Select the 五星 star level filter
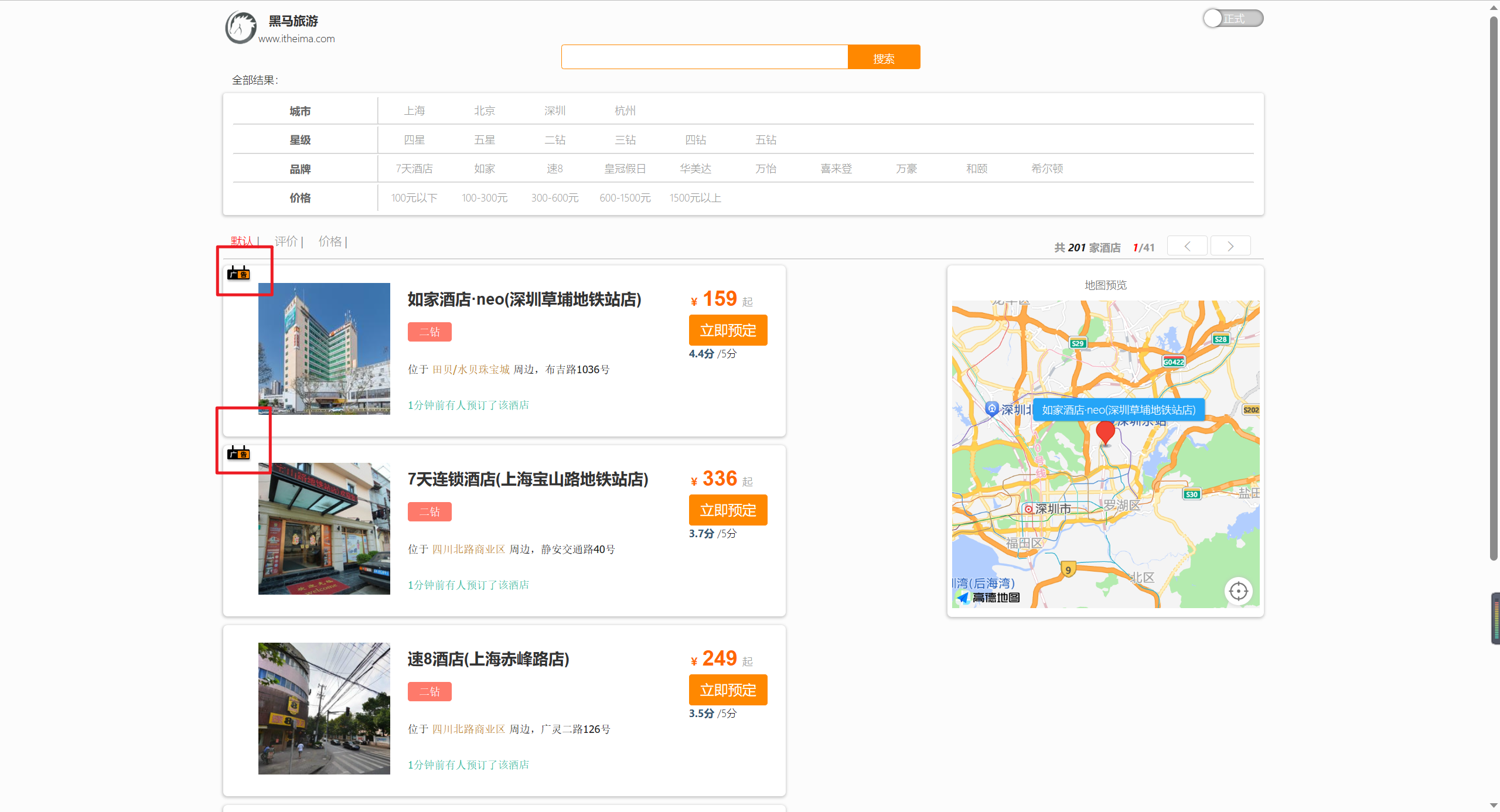Image resolution: width=1500 pixels, height=812 pixels. [x=485, y=140]
